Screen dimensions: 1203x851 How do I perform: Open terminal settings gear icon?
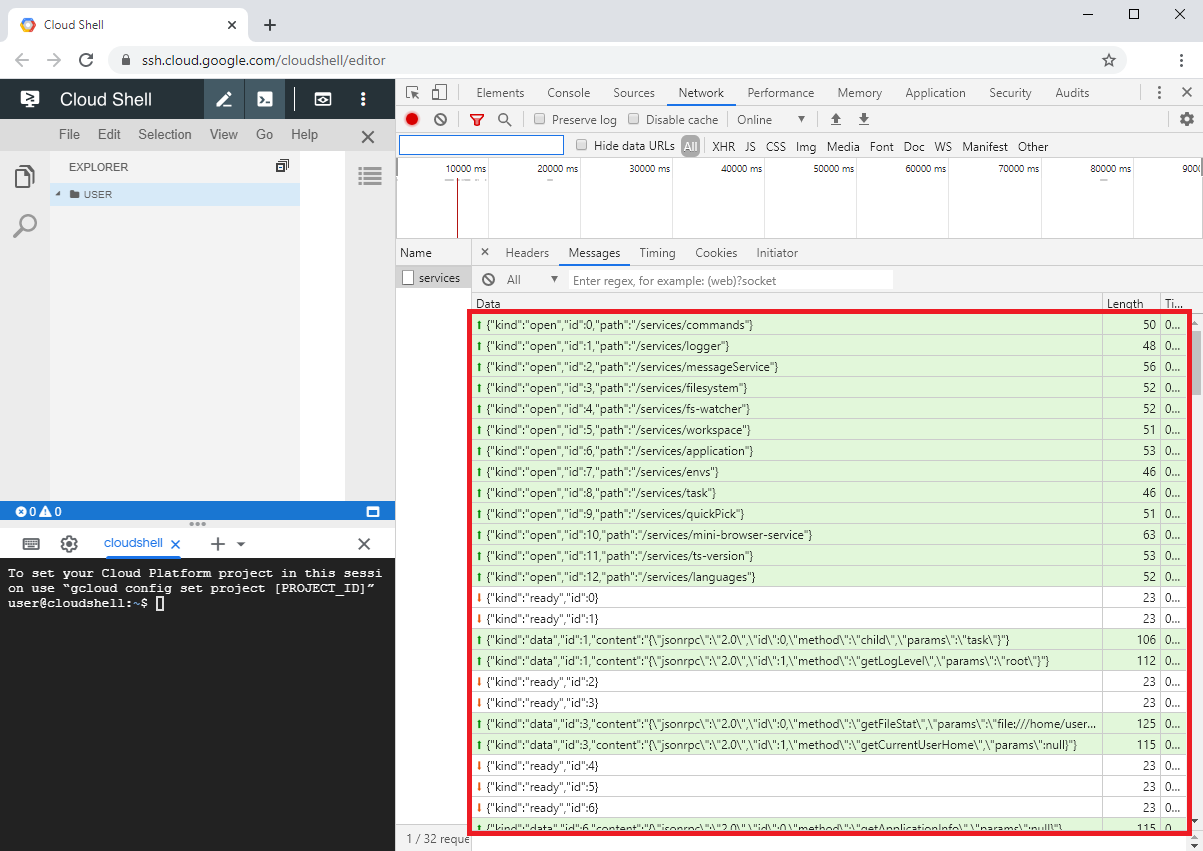click(x=69, y=544)
